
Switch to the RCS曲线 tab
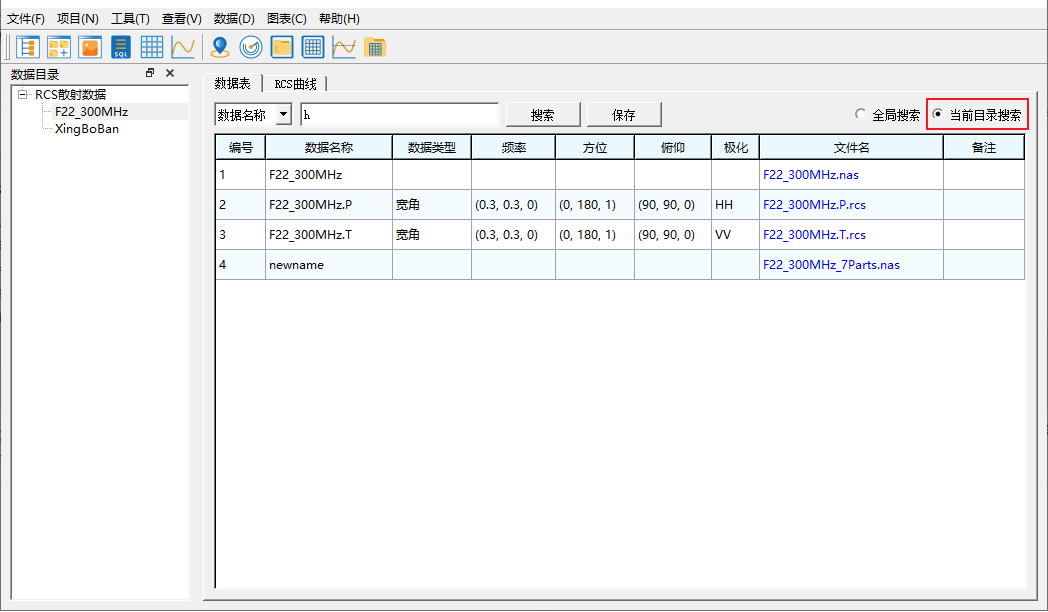(x=295, y=84)
